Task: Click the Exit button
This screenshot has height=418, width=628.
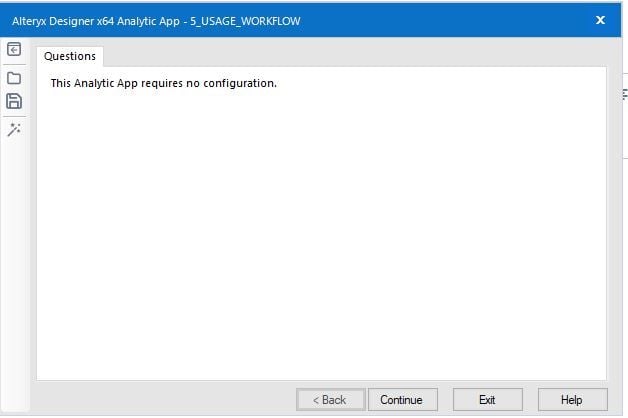Action: coord(487,400)
